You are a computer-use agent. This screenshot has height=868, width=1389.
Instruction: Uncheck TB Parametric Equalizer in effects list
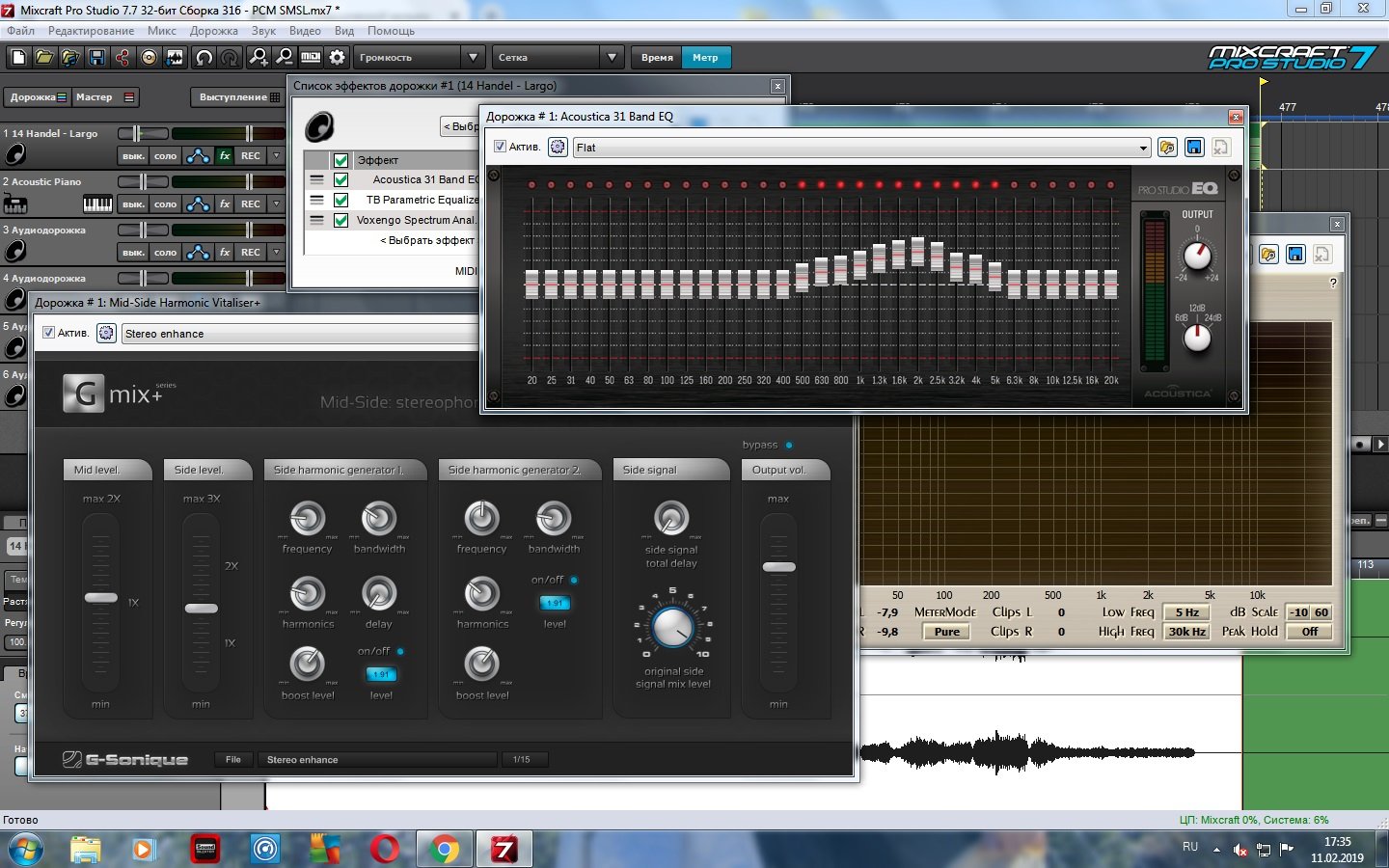coord(340,200)
